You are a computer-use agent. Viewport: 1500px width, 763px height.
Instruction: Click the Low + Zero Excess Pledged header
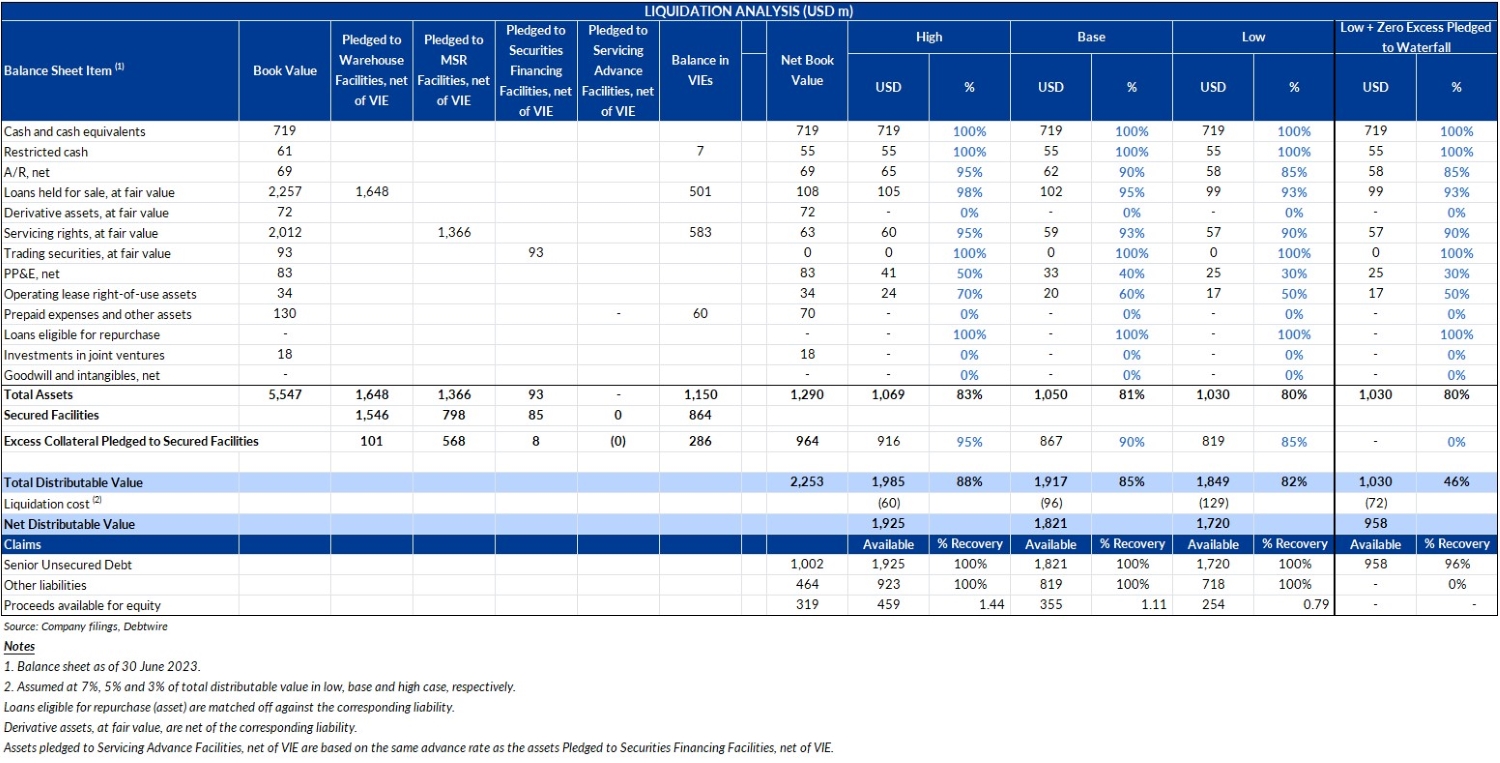pos(1416,37)
